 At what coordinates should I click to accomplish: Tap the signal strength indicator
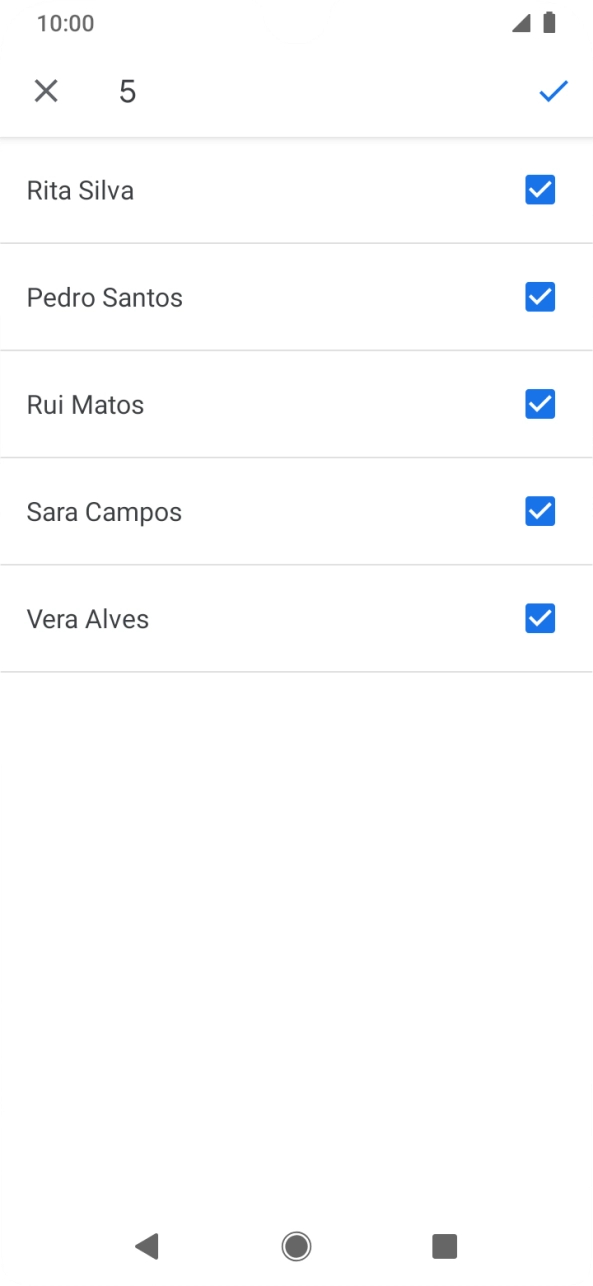click(521, 22)
